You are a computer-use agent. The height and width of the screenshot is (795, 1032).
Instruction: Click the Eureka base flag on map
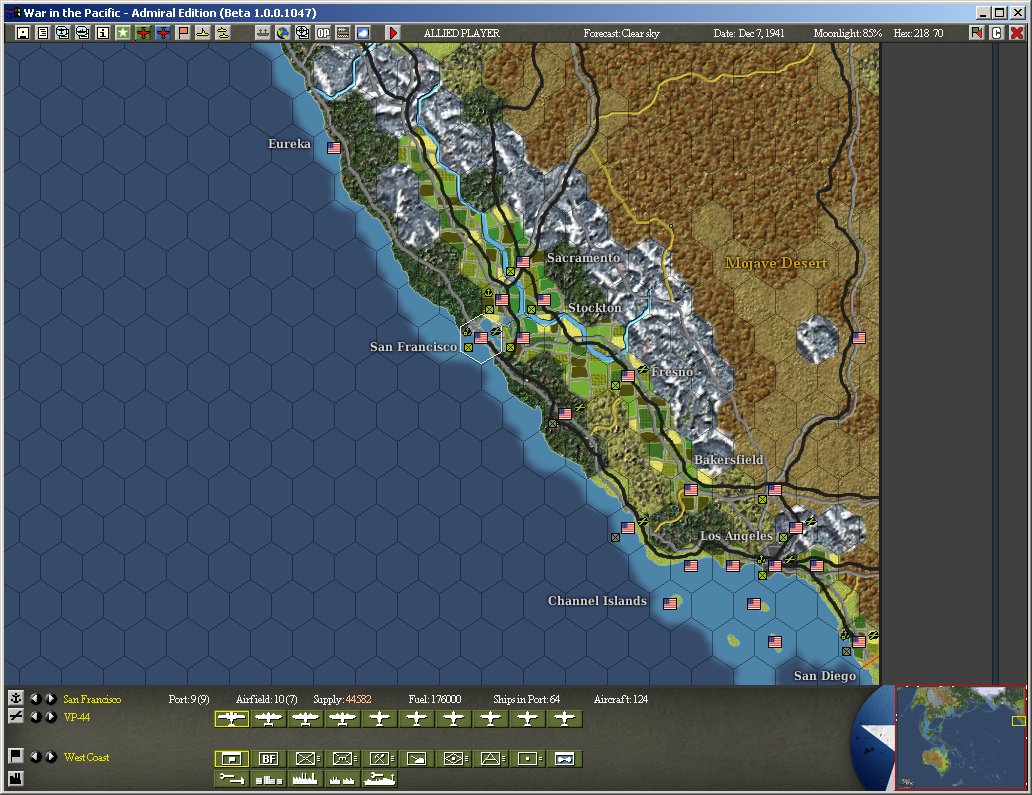point(334,148)
